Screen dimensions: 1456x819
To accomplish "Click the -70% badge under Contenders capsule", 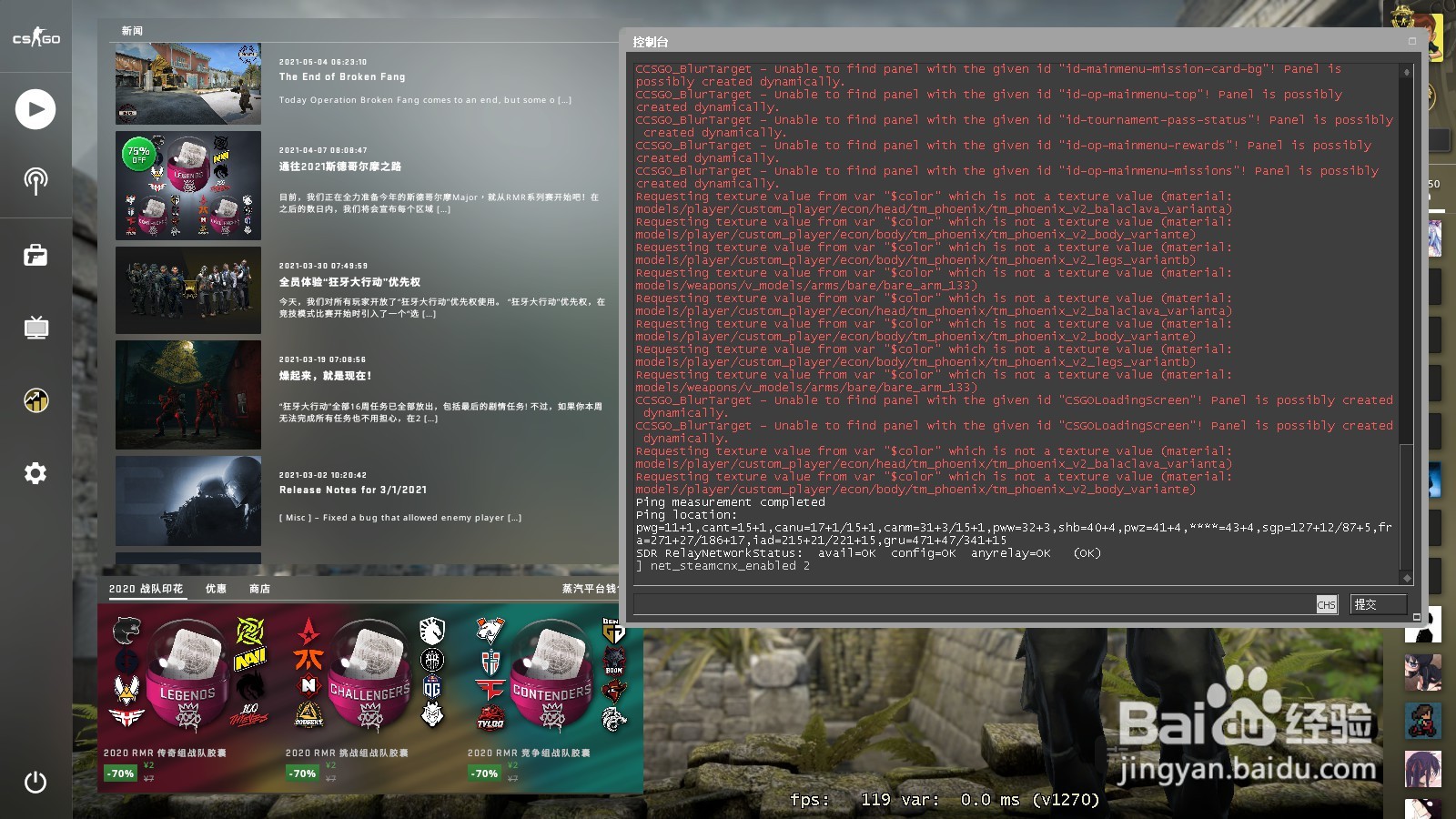I will coord(484,773).
